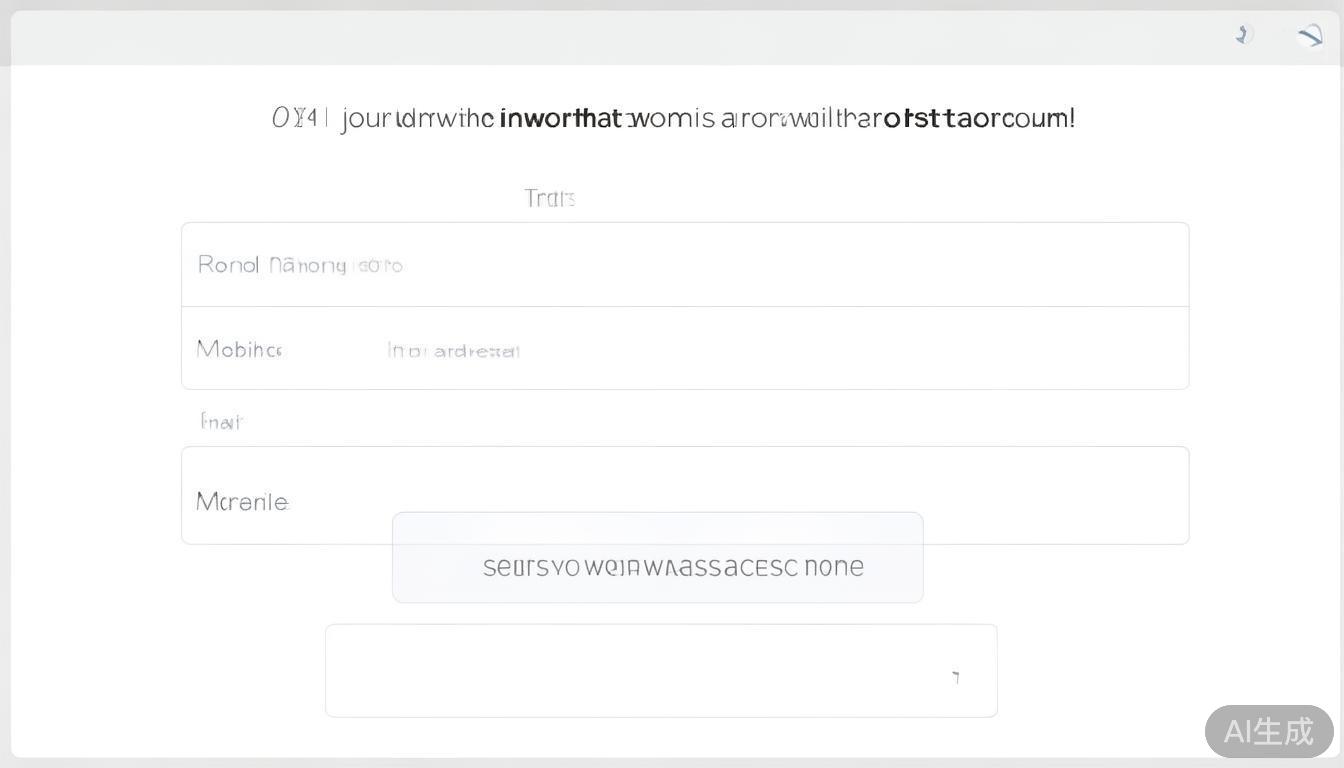Click the small mark inside the bottom empty box

tap(956, 677)
